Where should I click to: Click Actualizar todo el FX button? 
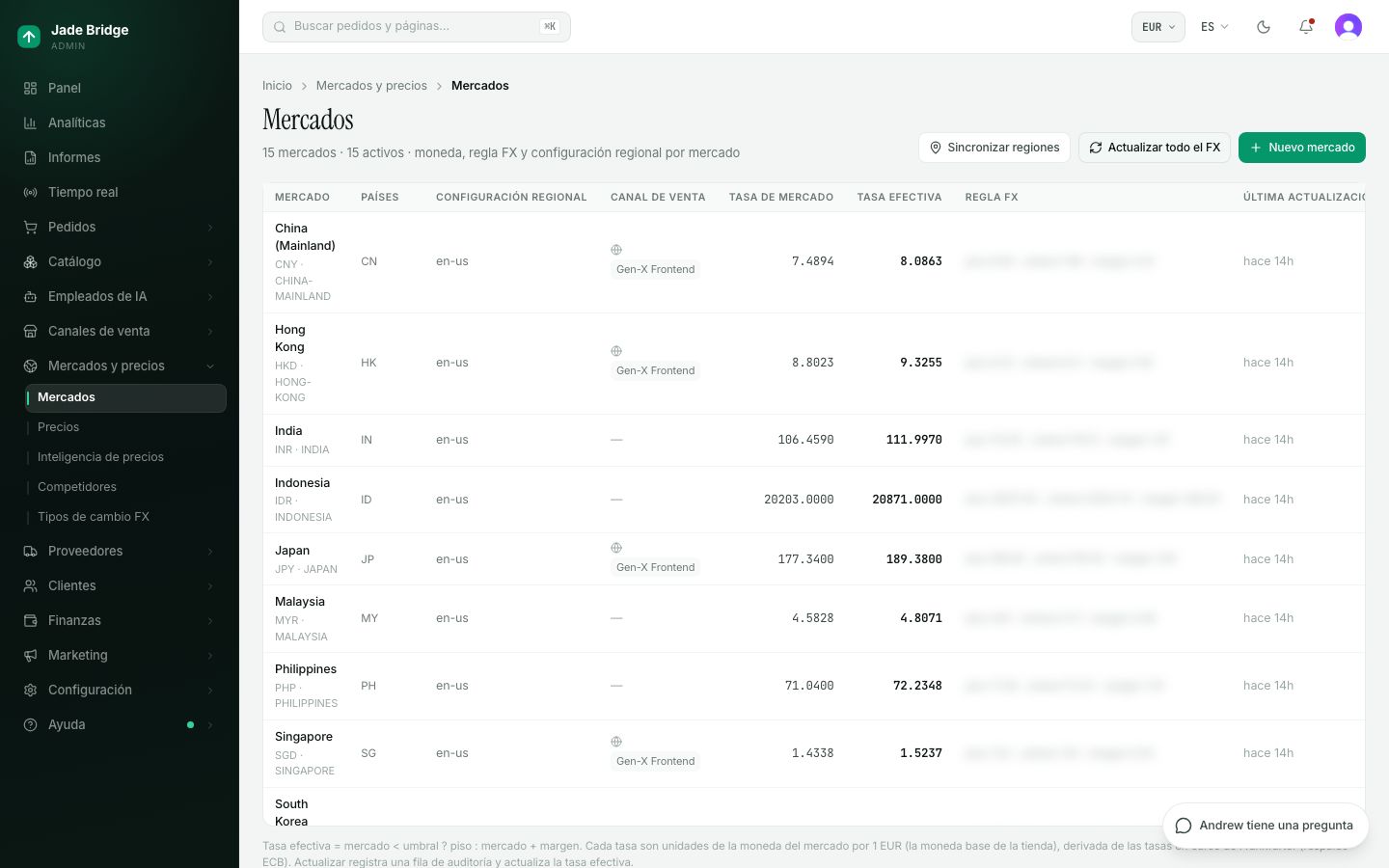(1155, 148)
